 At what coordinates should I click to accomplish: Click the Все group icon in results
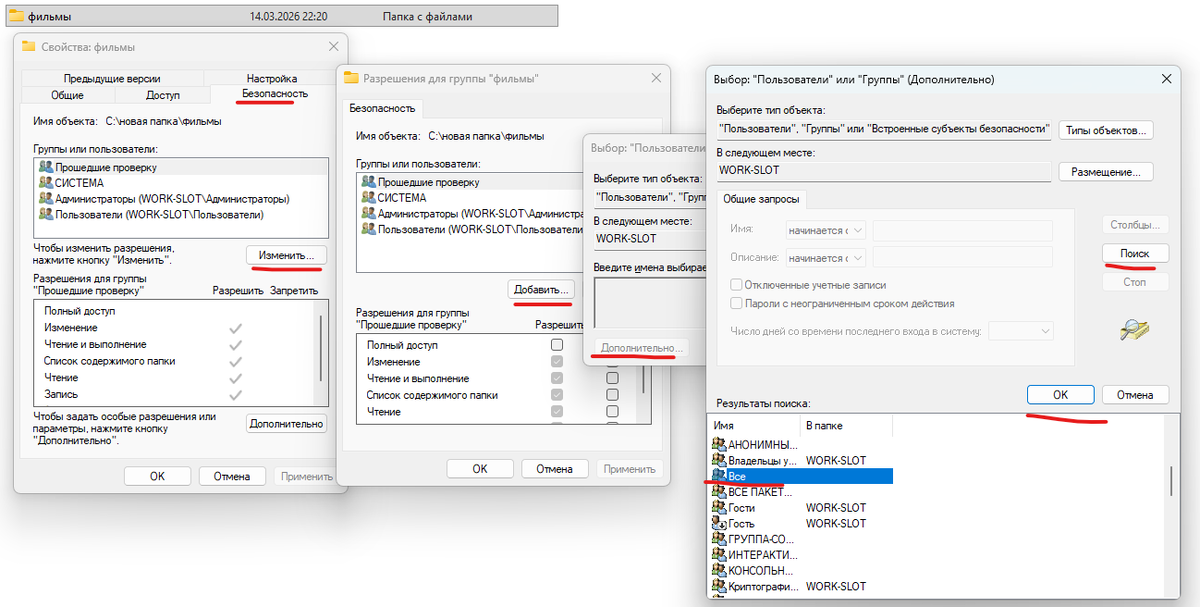[718, 476]
